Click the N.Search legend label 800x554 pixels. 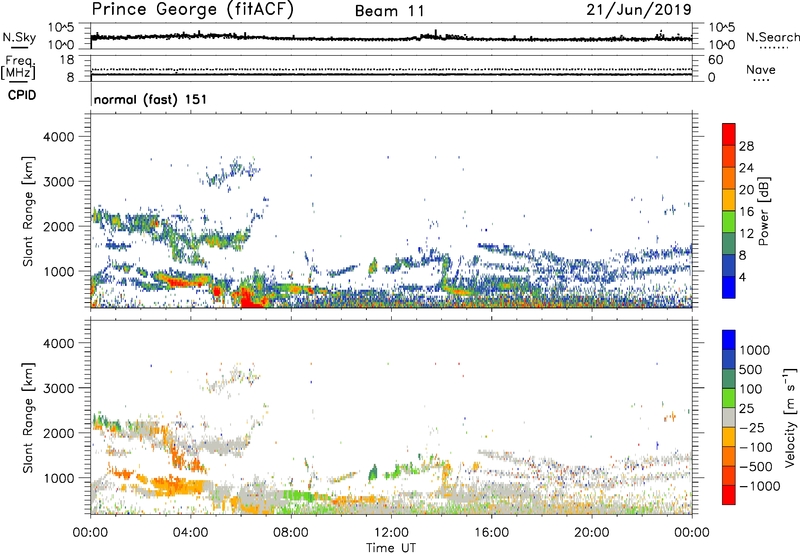point(772,37)
